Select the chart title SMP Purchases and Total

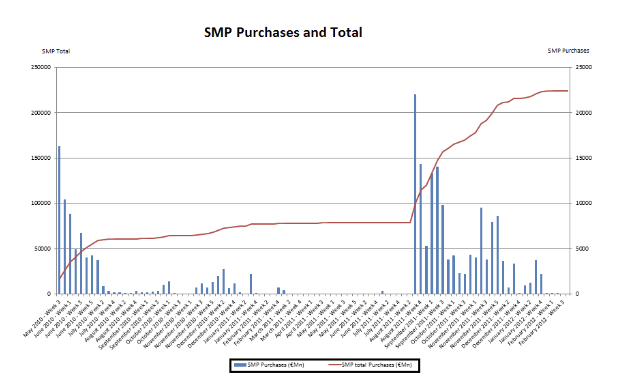[283, 32]
